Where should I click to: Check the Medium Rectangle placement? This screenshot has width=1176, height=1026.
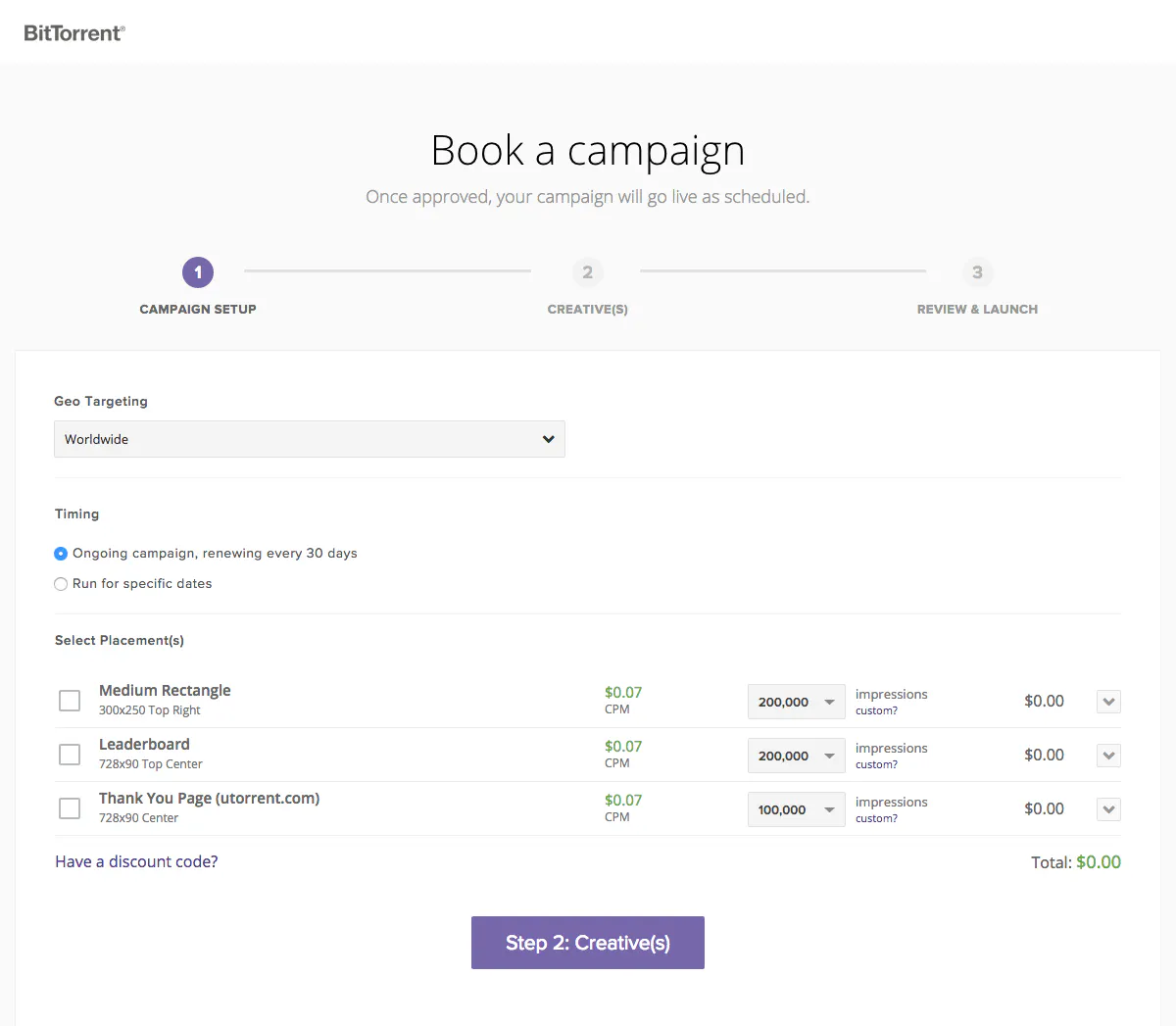click(x=70, y=701)
